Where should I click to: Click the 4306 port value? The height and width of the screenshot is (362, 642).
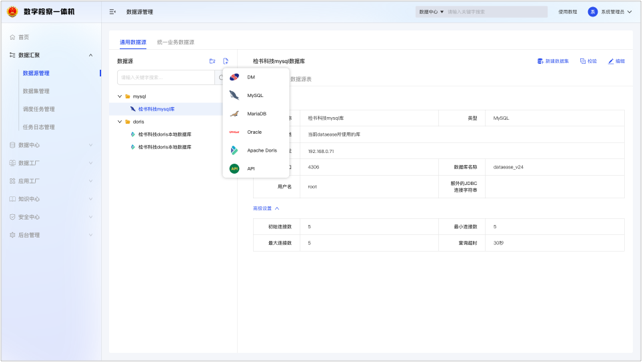click(313, 167)
